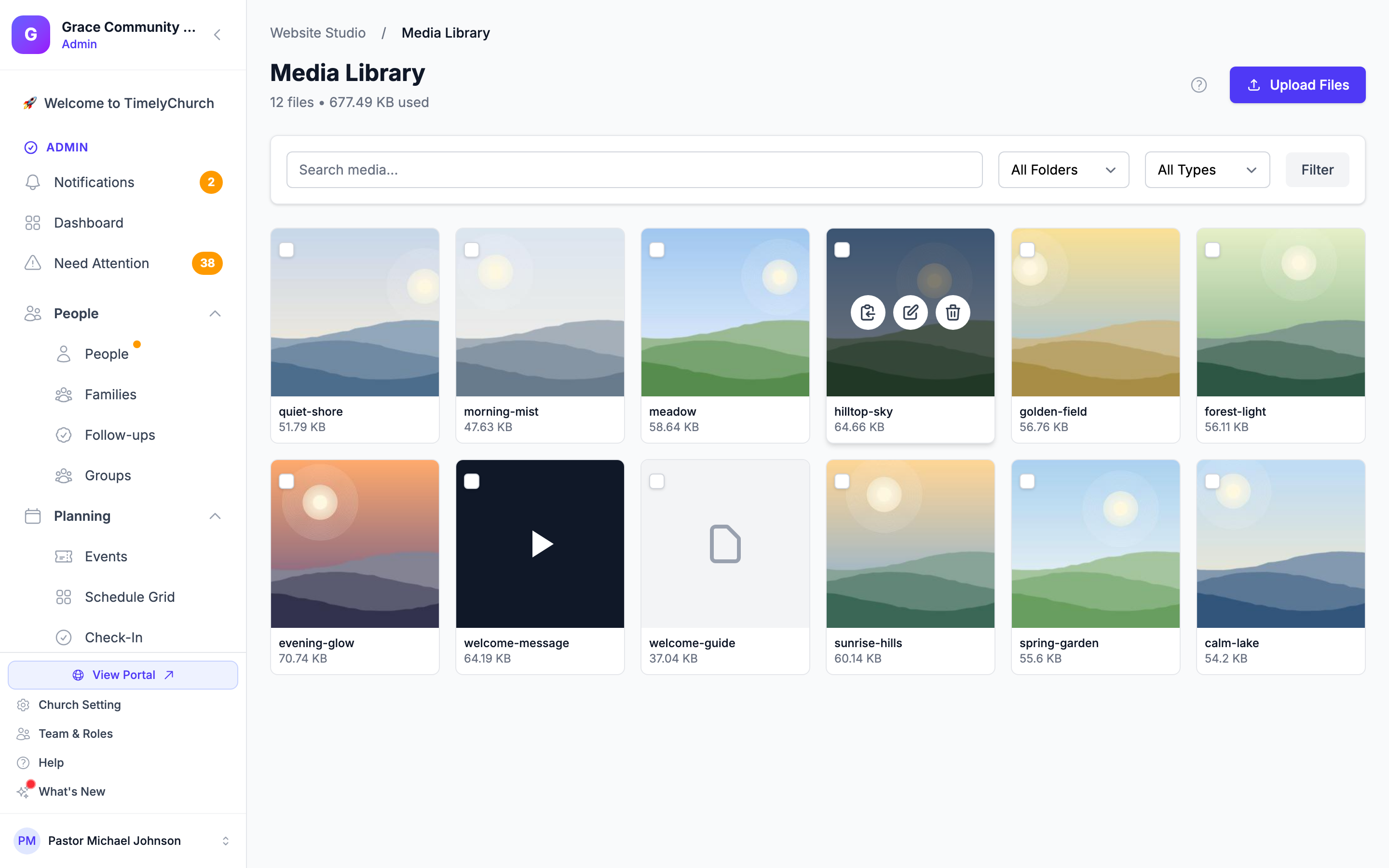The image size is (1389, 868).
Task: Open Team & Roles
Action: pyautogui.click(x=75, y=733)
